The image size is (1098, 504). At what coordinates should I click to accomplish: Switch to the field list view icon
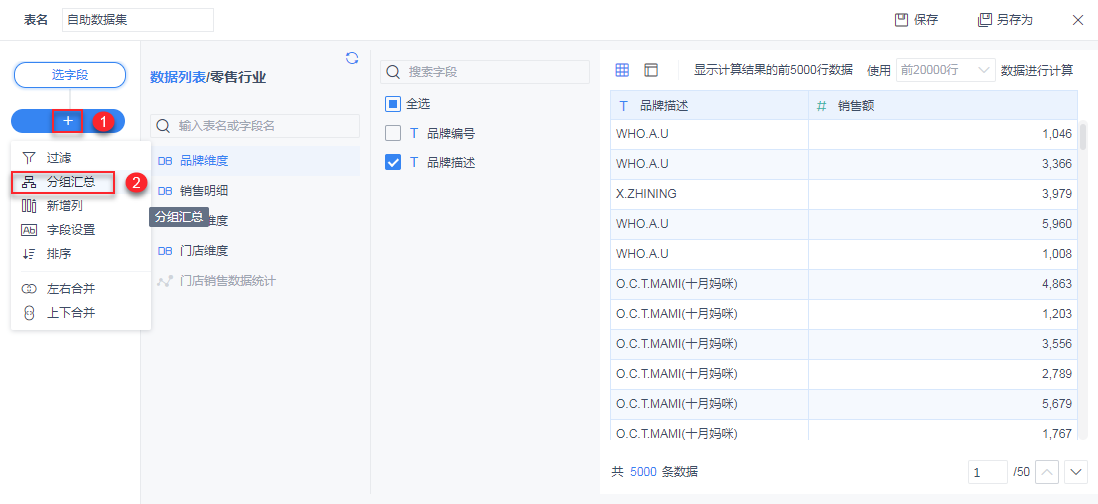pyautogui.click(x=651, y=70)
